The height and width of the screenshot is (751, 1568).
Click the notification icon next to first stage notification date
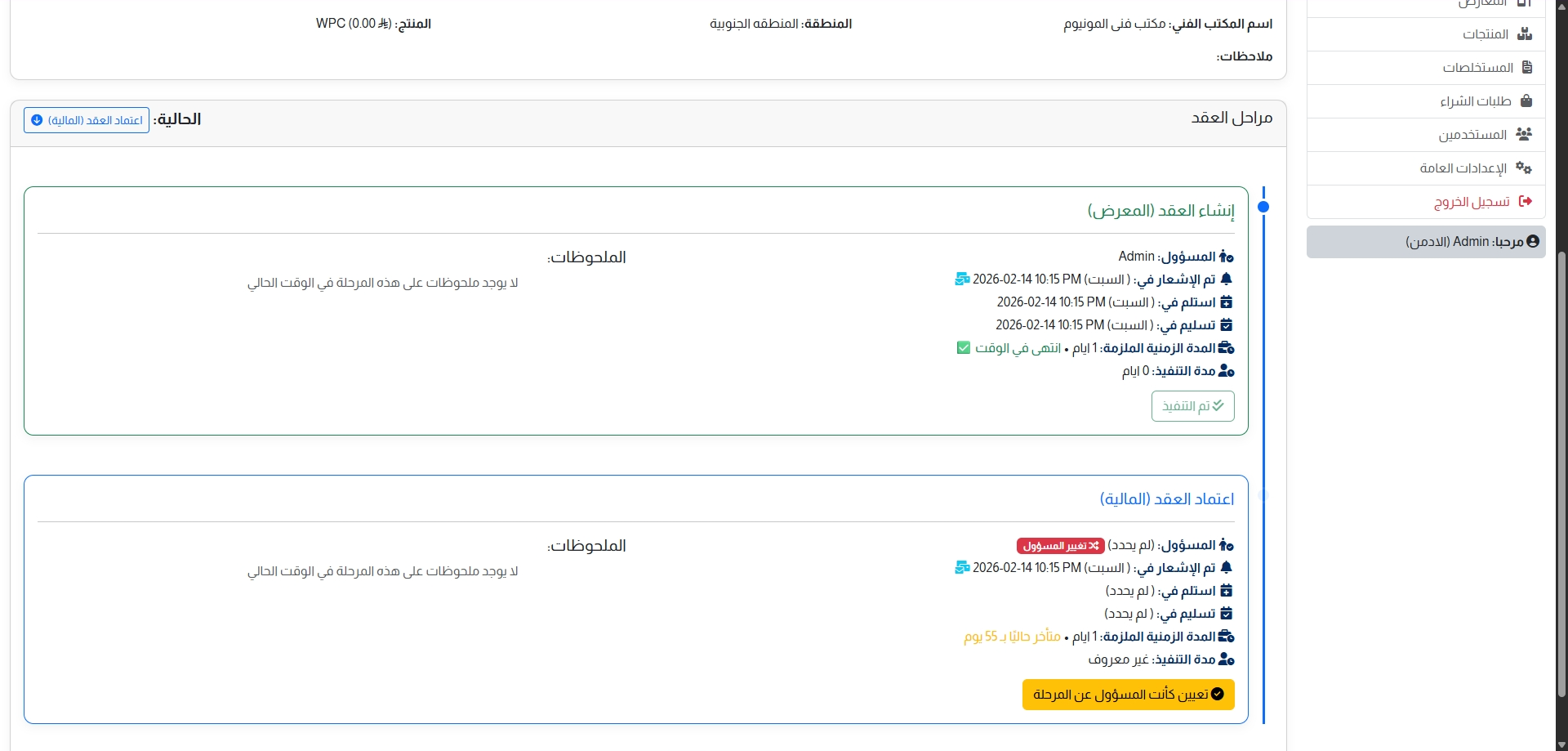click(x=962, y=279)
